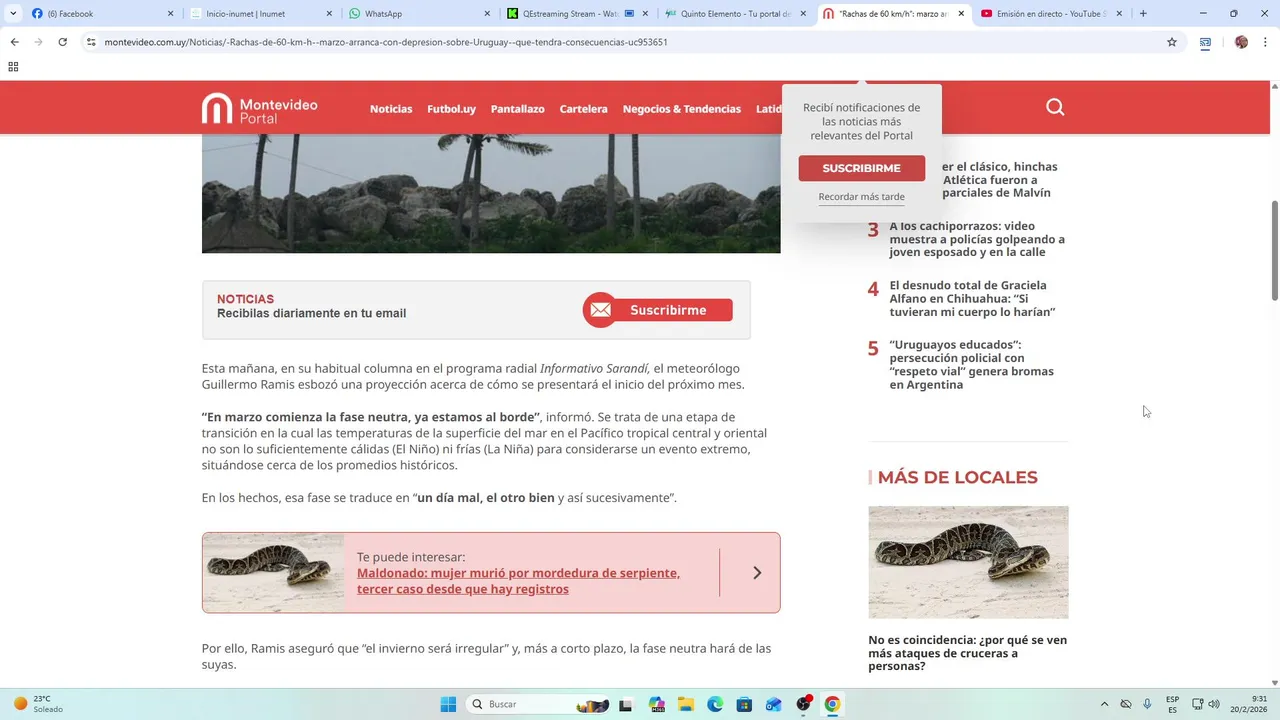
Task: Reload the page with refresh icon
Action: (x=62, y=42)
